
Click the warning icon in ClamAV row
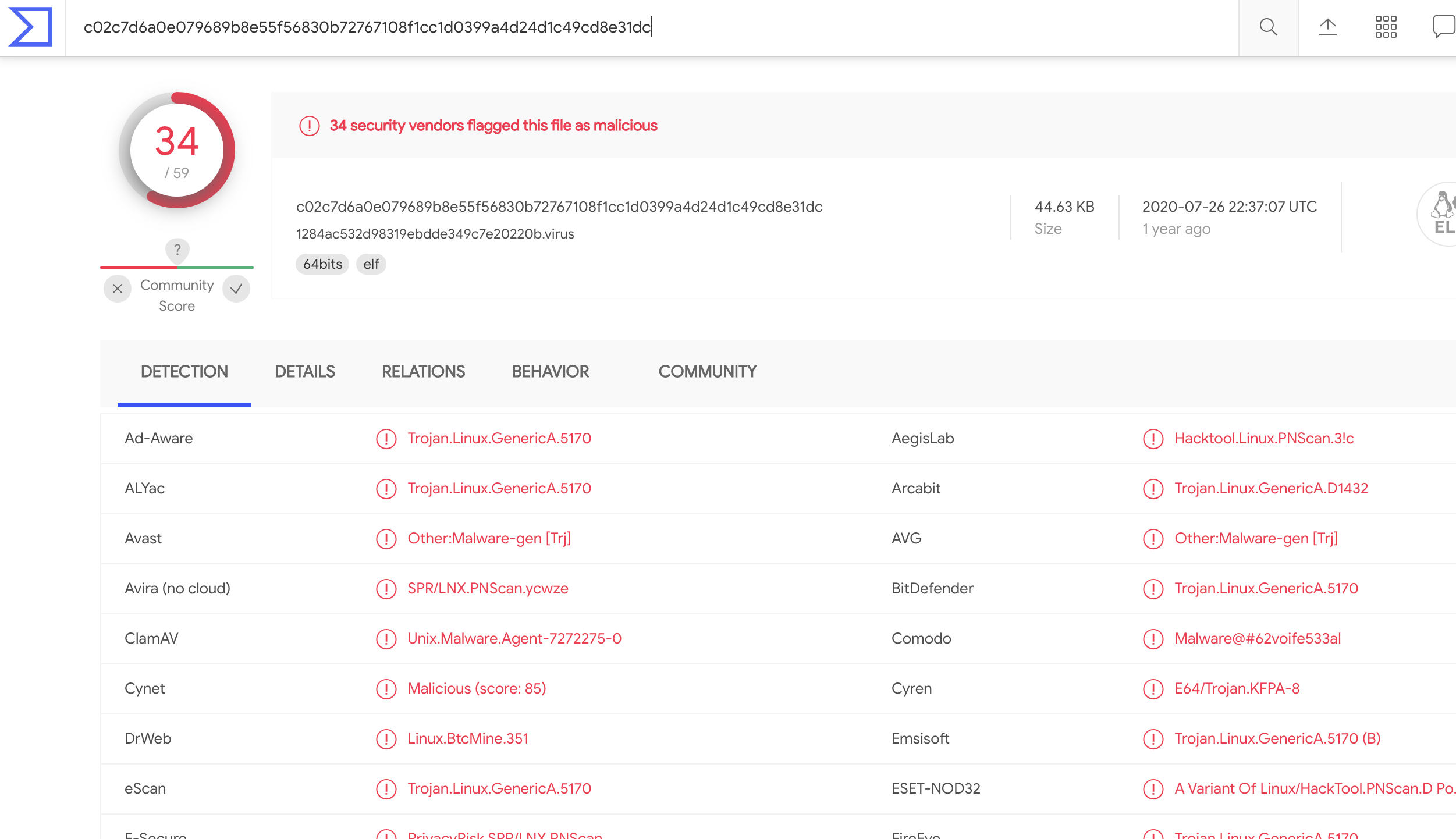pos(386,639)
